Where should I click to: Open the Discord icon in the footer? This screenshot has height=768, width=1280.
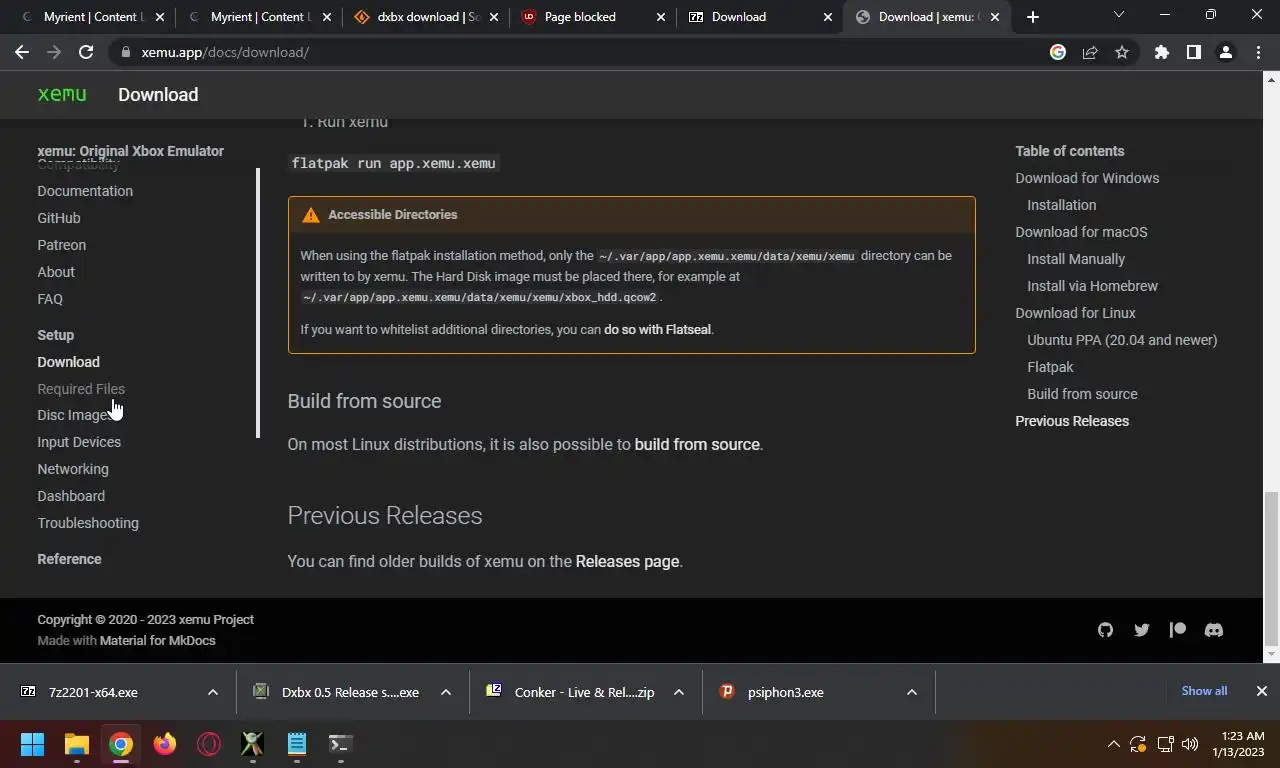click(1214, 630)
